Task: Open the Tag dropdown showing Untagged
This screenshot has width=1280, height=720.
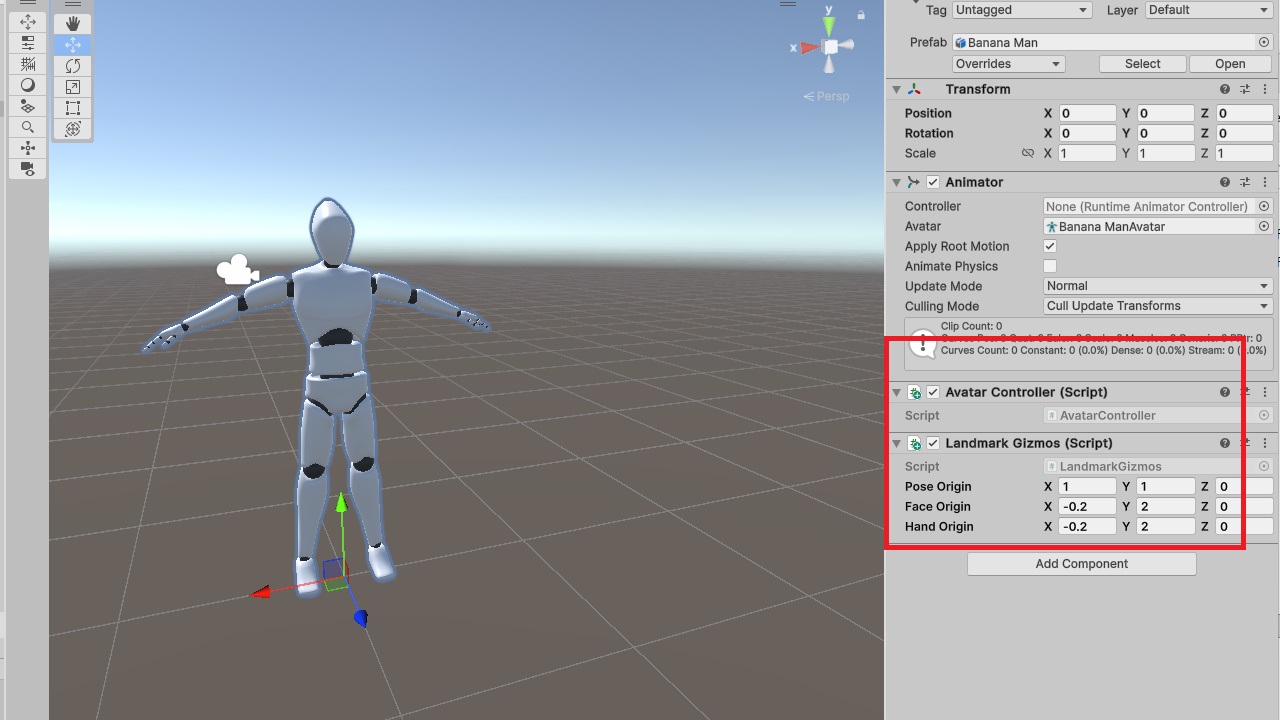Action: (x=1021, y=10)
